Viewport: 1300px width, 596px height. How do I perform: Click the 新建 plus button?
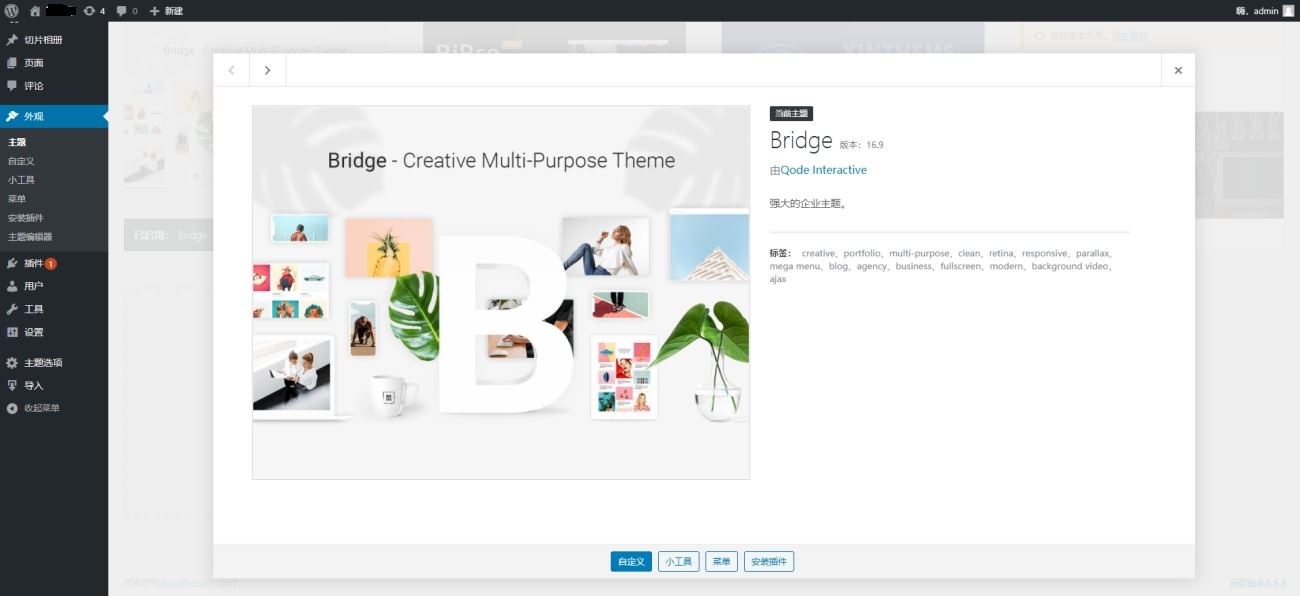pos(166,11)
